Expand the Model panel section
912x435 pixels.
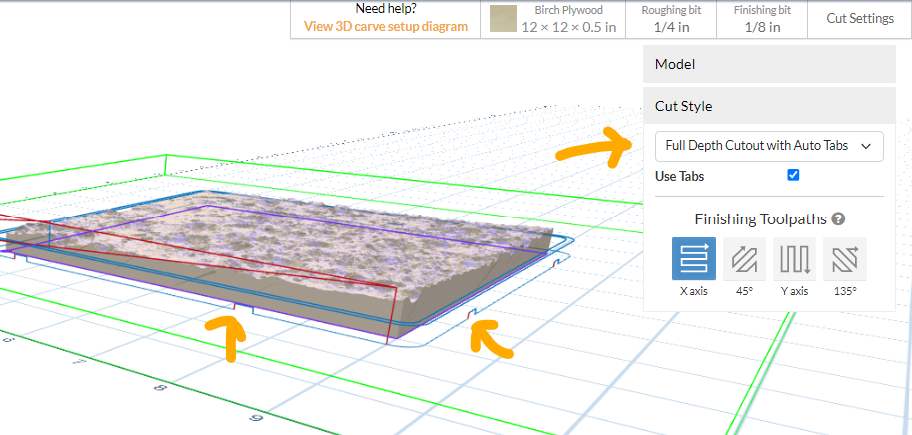click(x=769, y=64)
